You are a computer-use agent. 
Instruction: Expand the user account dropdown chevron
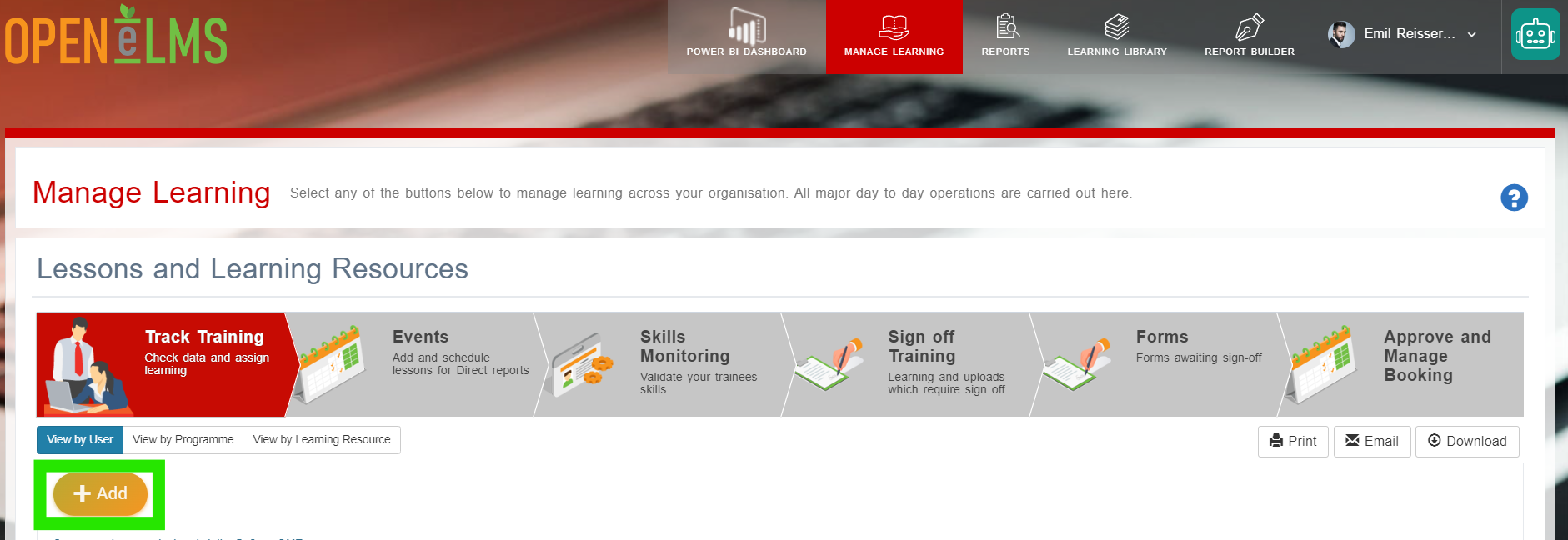(1472, 34)
